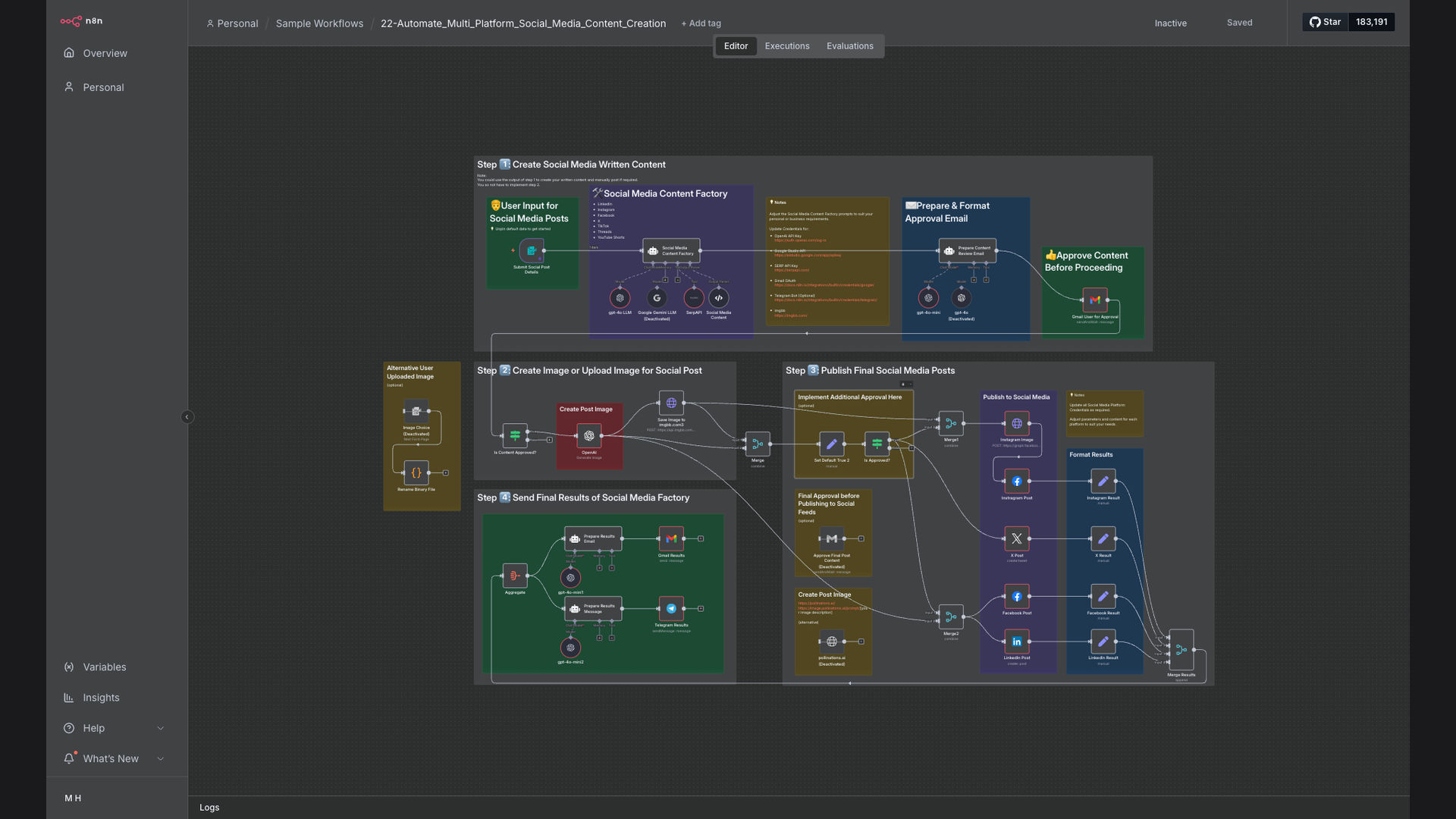Select the Google Gemini LLM node
Viewport: 1456px width, 819px height.
657,298
